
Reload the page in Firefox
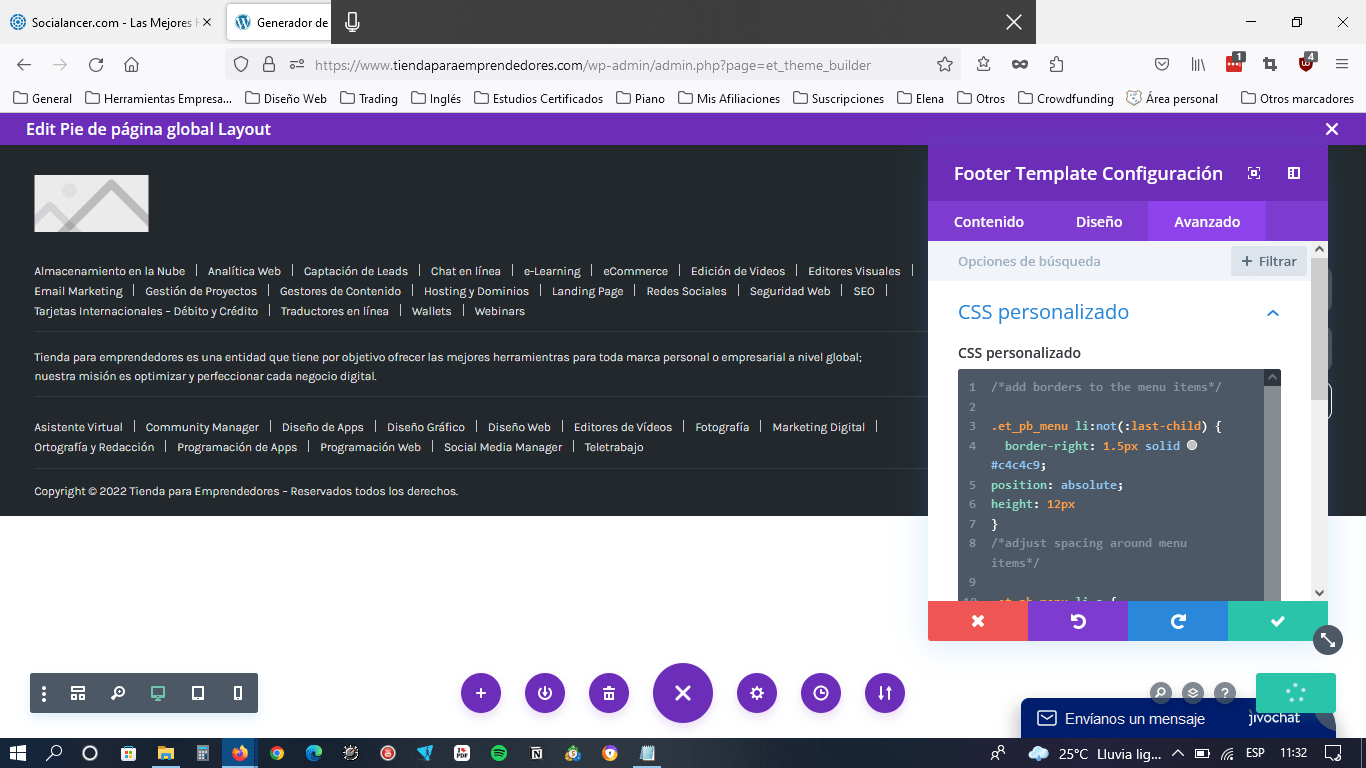pyautogui.click(x=96, y=64)
